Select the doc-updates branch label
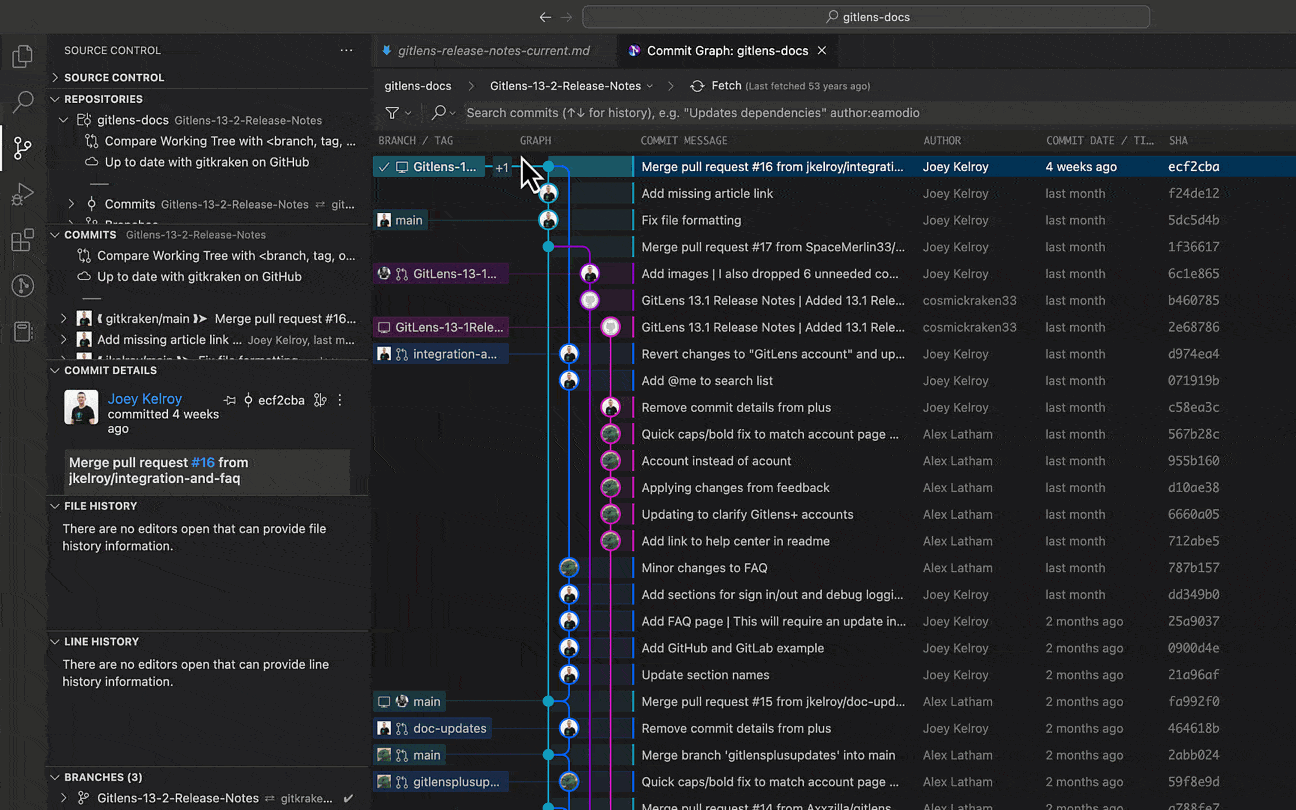The width and height of the screenshot is (1296, 810). (x=434, y=728)
